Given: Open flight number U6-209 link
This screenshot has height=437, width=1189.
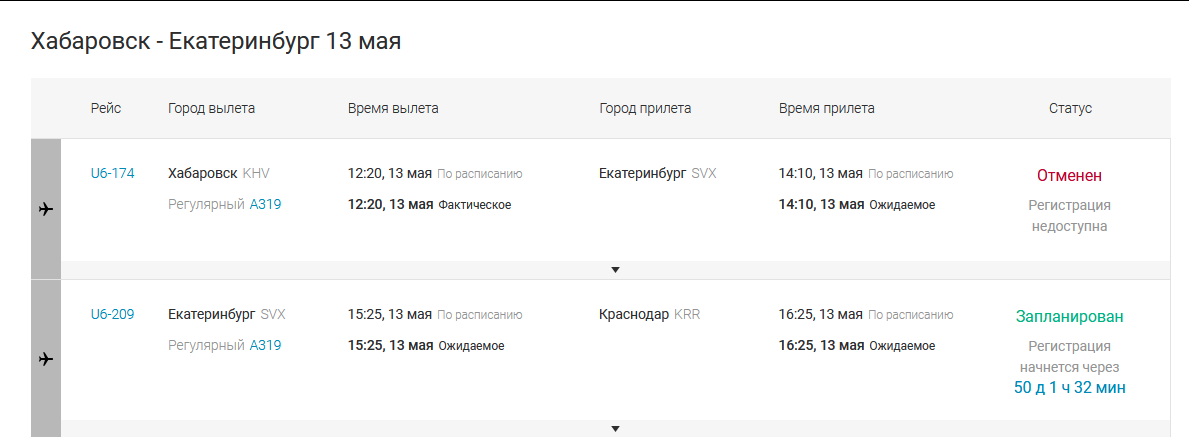Looking at the screenshot, I should (x=112, y=314).
